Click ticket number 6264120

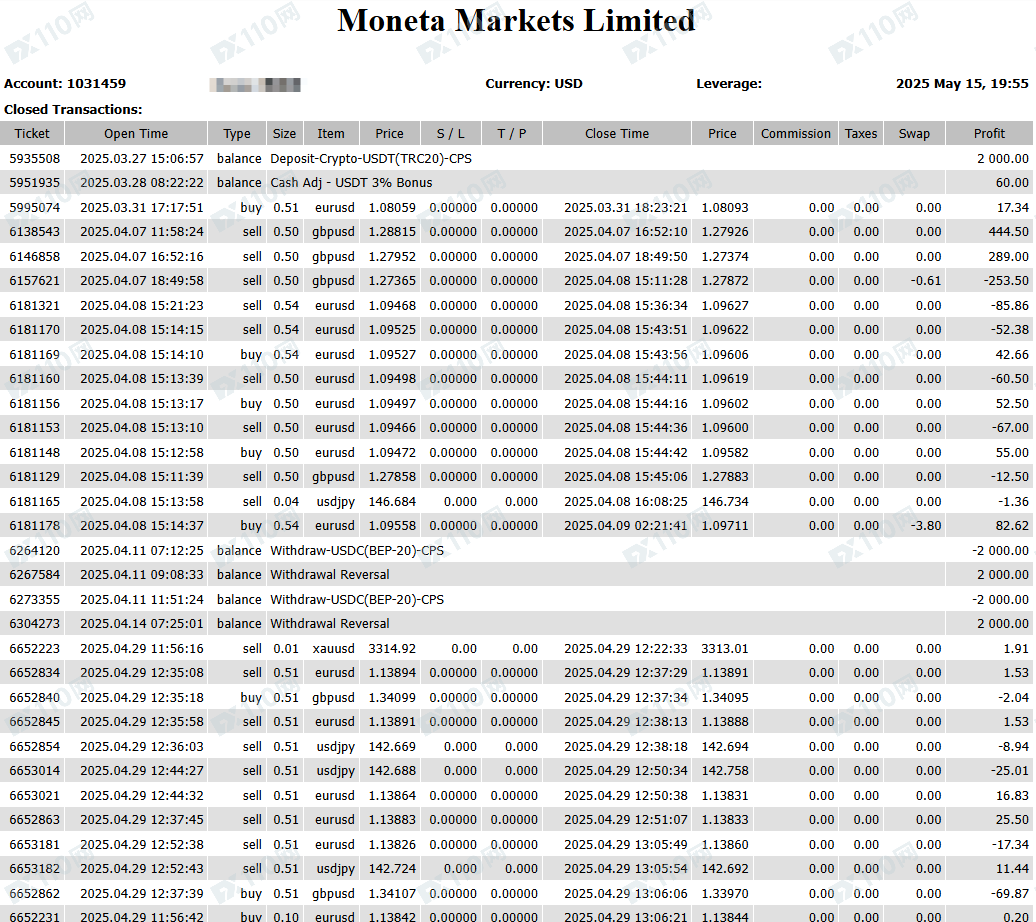(x=34, y=551)
